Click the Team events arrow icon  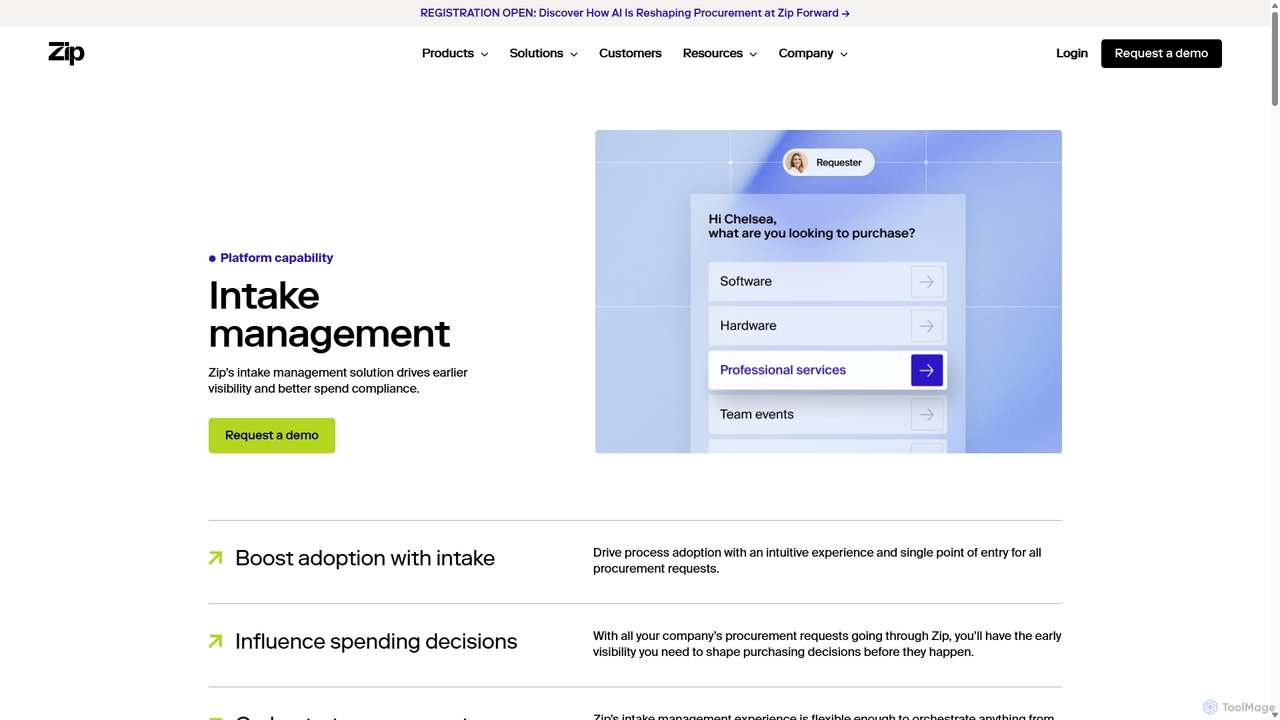927,414
